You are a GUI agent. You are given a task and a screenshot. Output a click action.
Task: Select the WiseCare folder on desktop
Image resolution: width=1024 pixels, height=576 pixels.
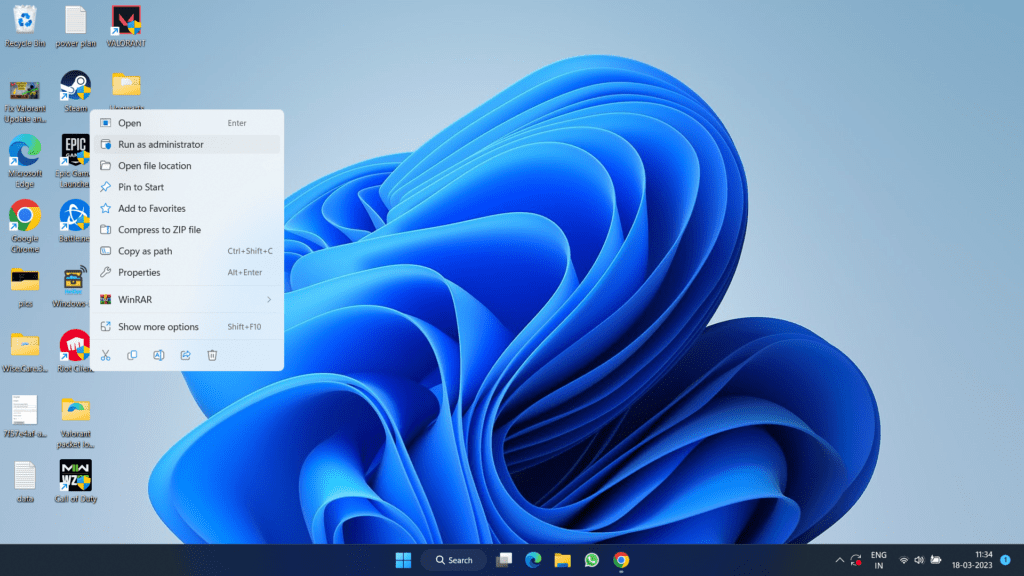coord(25,353)
